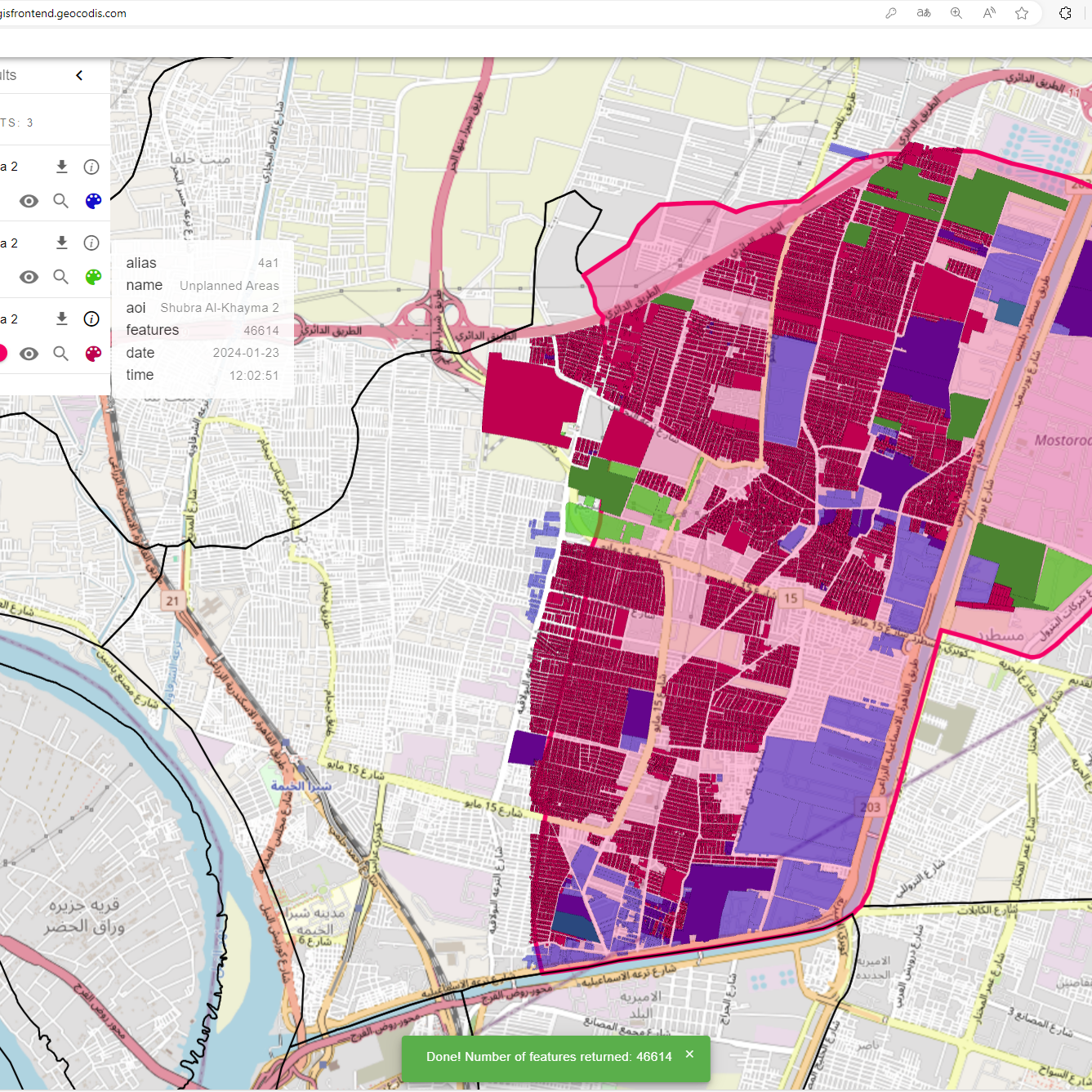The height and width of the screenshot is (1092, 1092).
Task: Zoom to the first layer with the magnifier
Action: (x=60, y=201)
